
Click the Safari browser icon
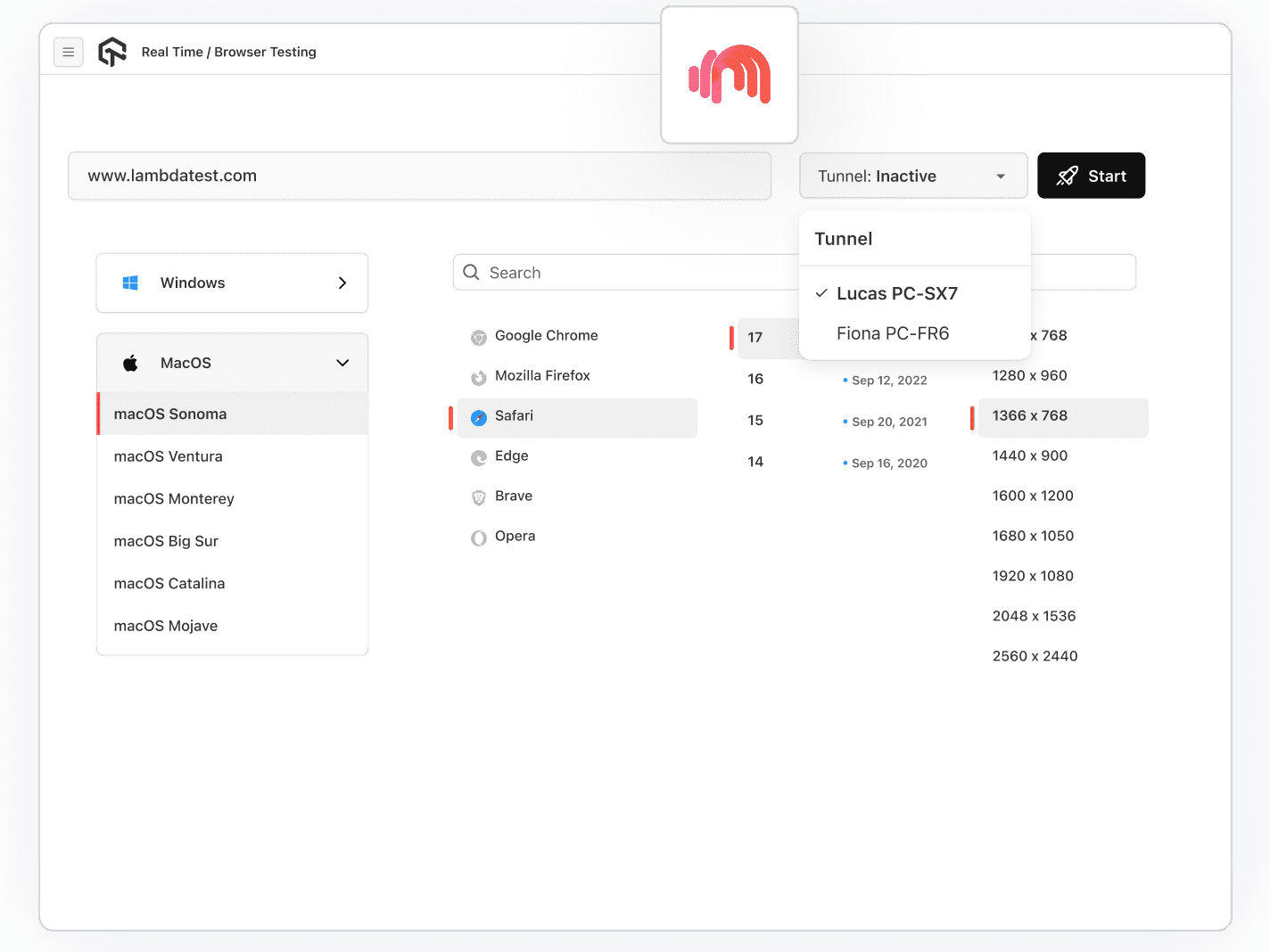coord(479,416)
